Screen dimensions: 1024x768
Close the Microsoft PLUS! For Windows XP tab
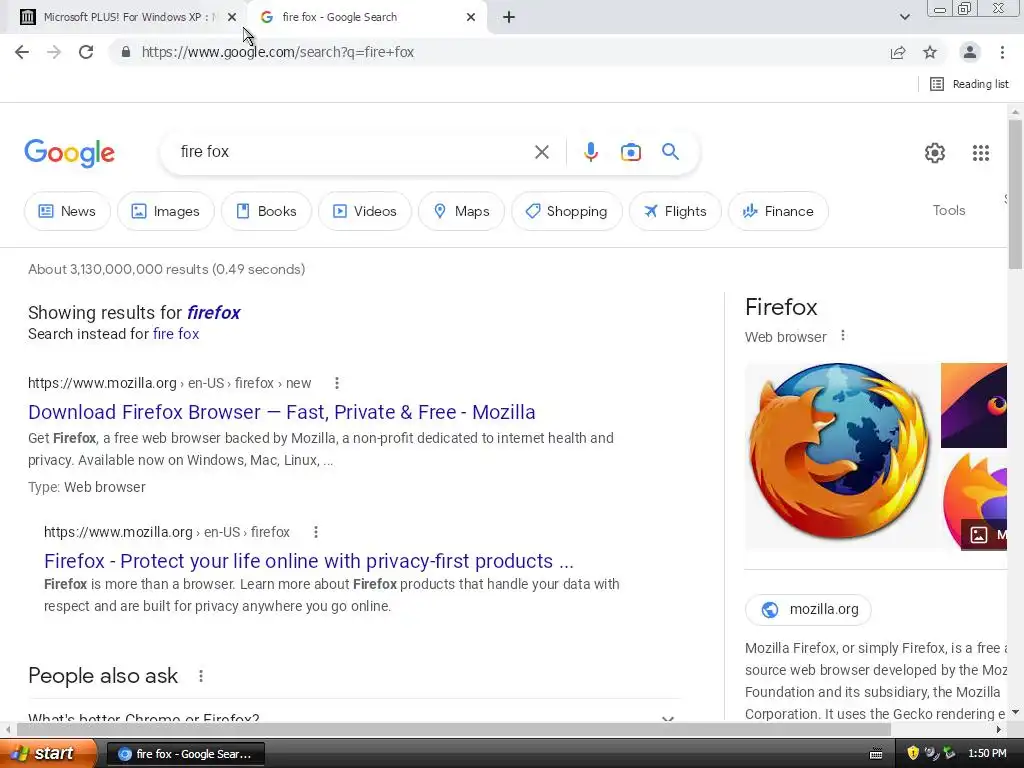[x=232, y=17]
